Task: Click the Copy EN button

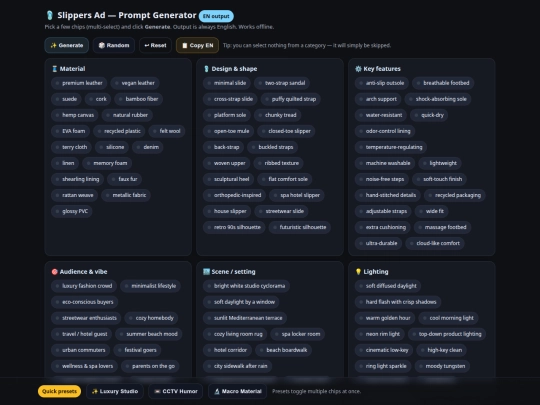Action: click(x=197, y=45)
